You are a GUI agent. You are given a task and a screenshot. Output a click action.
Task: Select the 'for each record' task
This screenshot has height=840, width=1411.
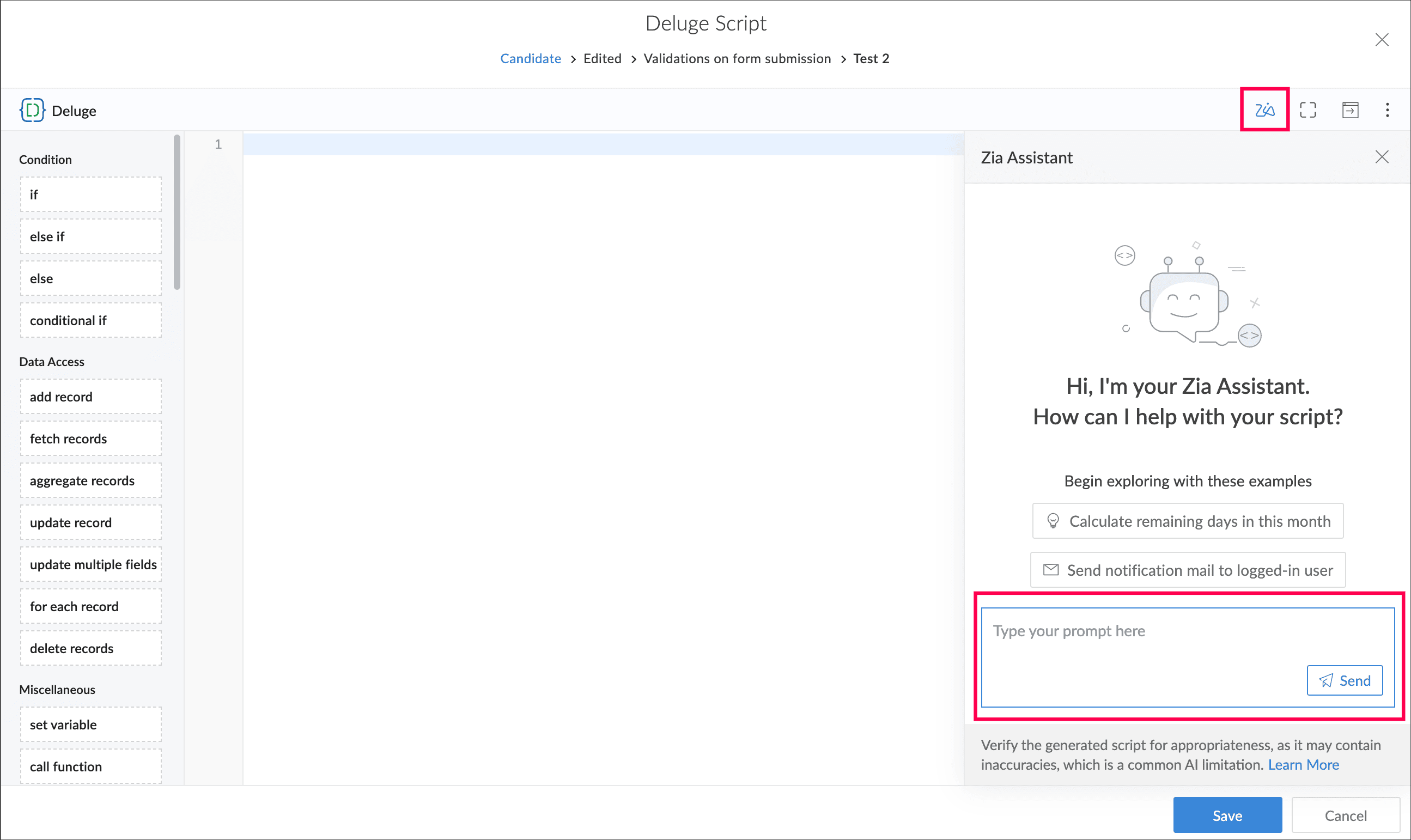click(x=90, y=606)
